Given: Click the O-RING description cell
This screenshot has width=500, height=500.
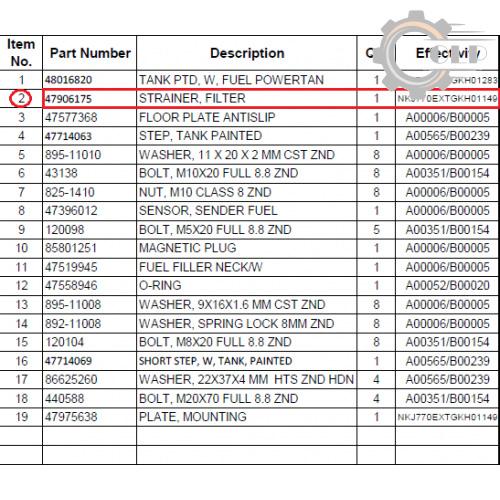Looking at the screenshot, I should [x=246, y=286].
